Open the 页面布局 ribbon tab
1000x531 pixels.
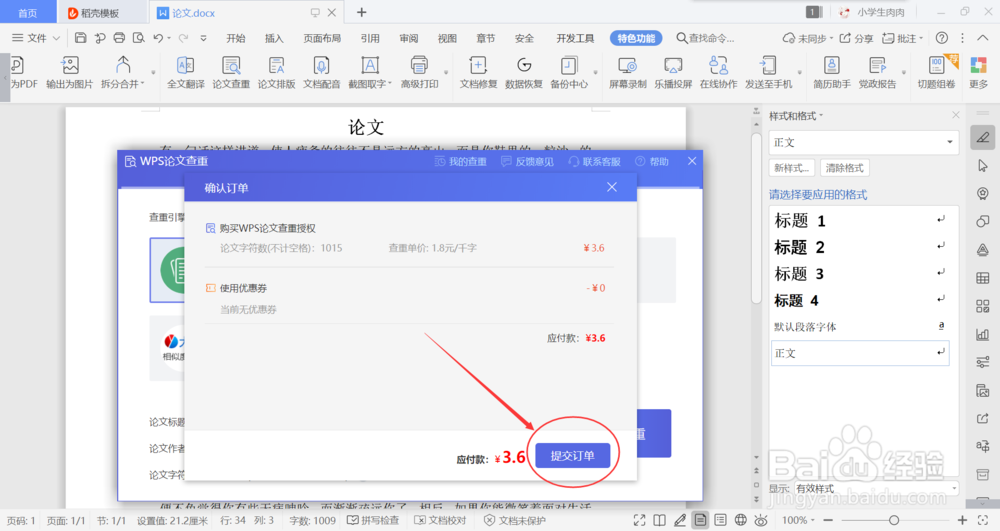pyautogui.click(x=322, y=38)
